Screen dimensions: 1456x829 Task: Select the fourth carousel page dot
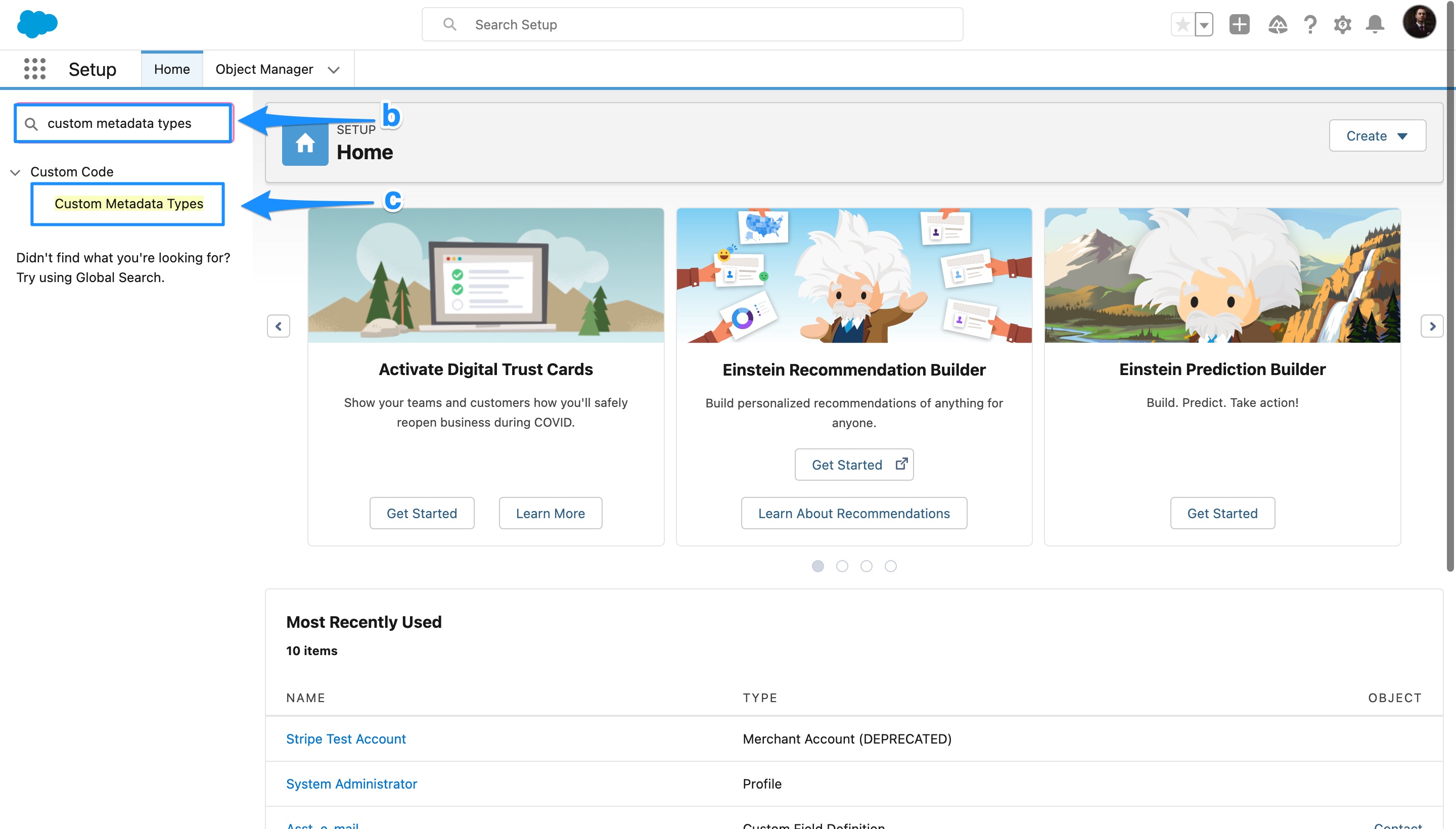tap(891, 566)
